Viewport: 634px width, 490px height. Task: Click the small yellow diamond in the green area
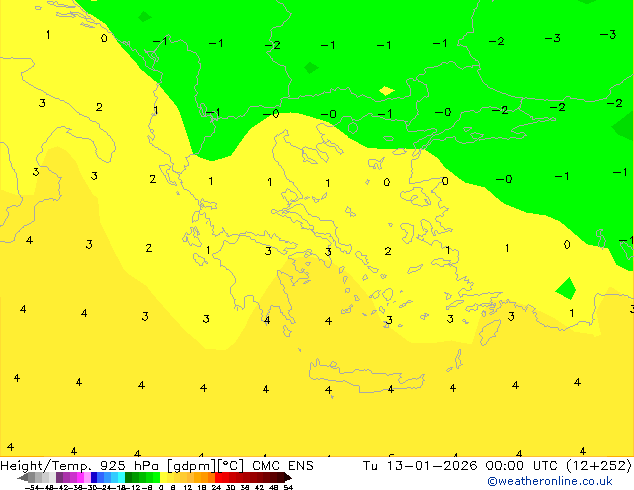pyautogui.click(x=387, y=91)
